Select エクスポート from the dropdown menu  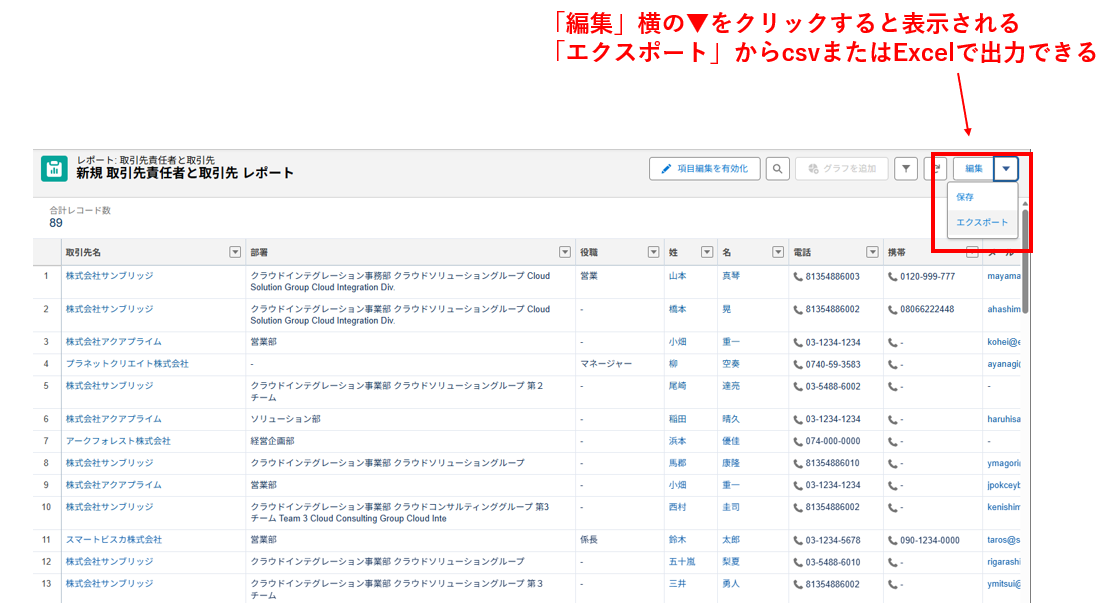tap(982, 222)
